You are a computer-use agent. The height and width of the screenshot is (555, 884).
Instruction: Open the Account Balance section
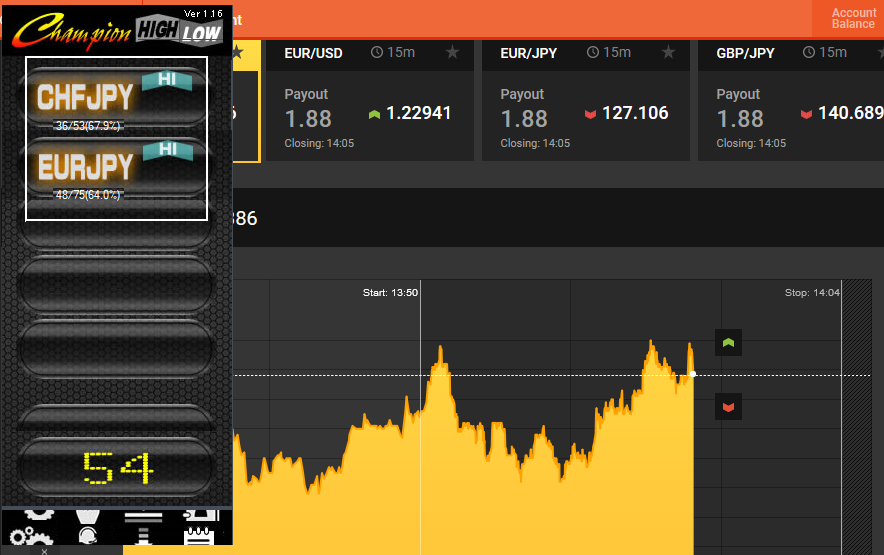click(852, 19)
